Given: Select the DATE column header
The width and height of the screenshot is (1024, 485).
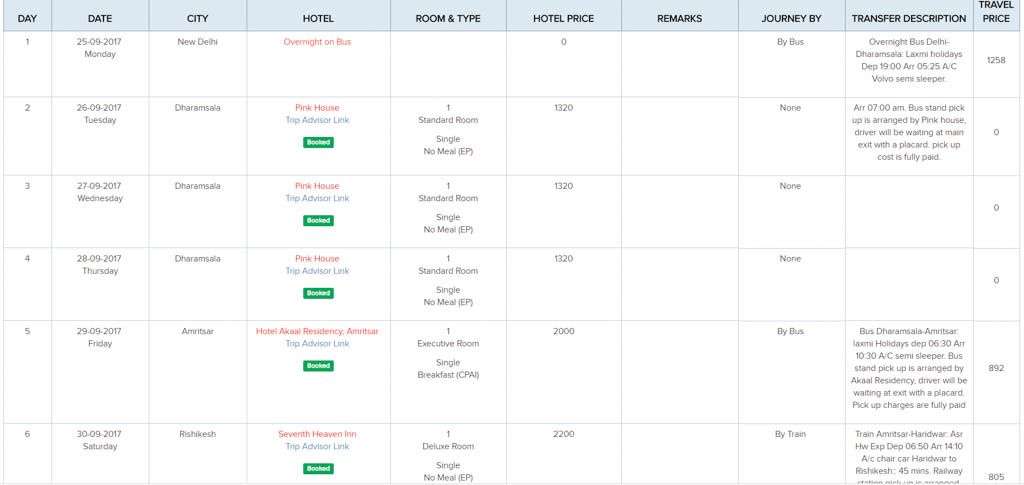Looking at the screenshot, I should tap(100, 18).
